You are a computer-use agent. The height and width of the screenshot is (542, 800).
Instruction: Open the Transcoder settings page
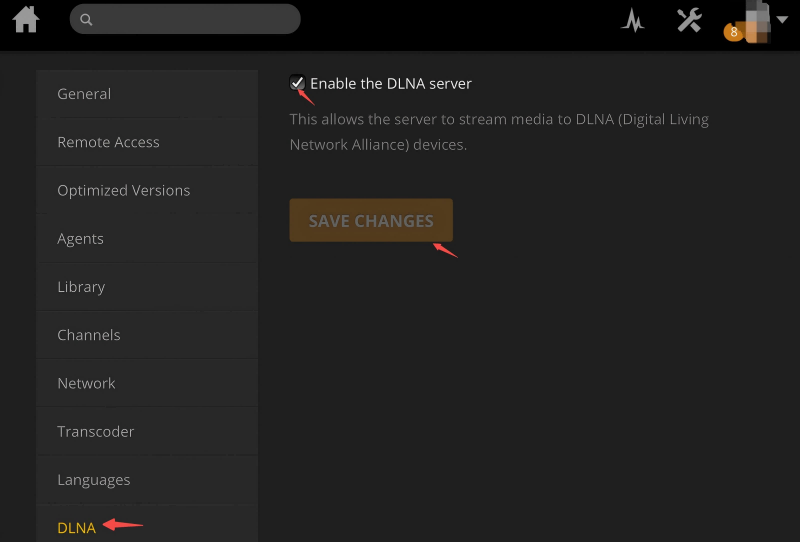[x=95, y=432]
